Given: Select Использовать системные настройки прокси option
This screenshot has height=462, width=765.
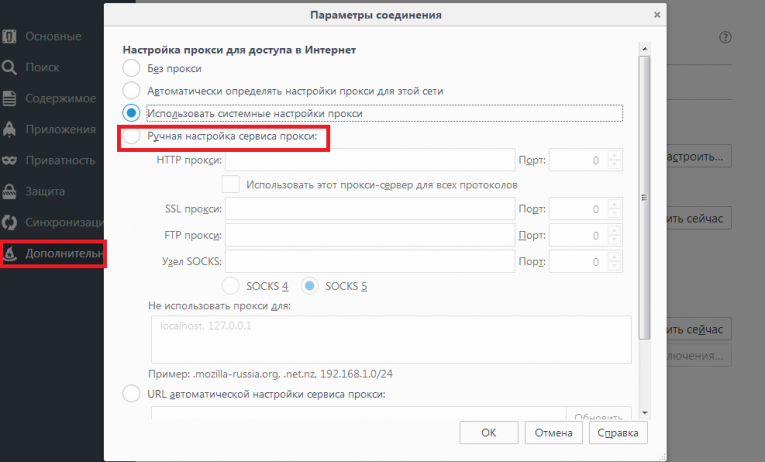Looking at the screenshot, I should tap(131, 113).
